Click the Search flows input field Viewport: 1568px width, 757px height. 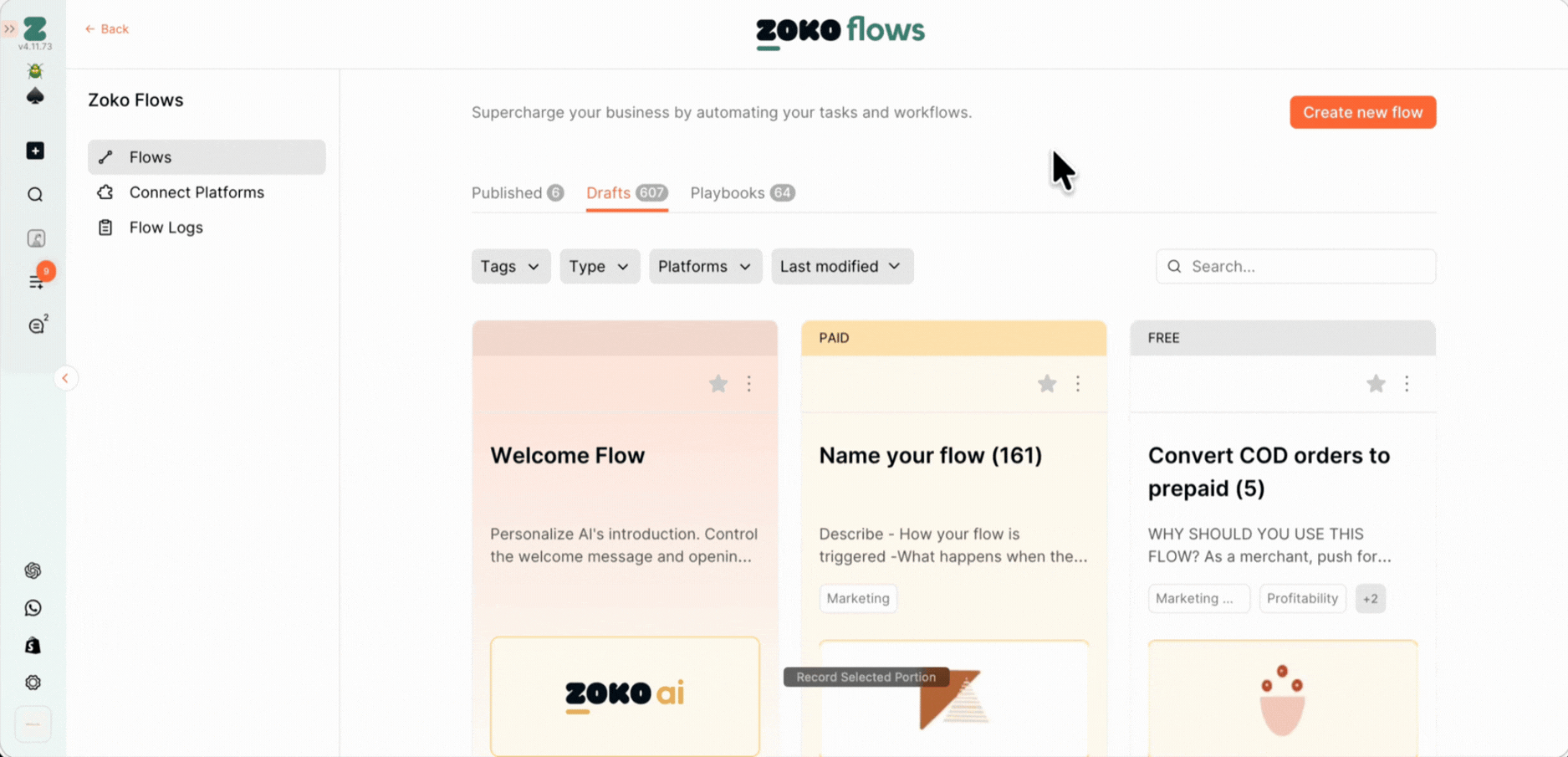click(1295, 266)
